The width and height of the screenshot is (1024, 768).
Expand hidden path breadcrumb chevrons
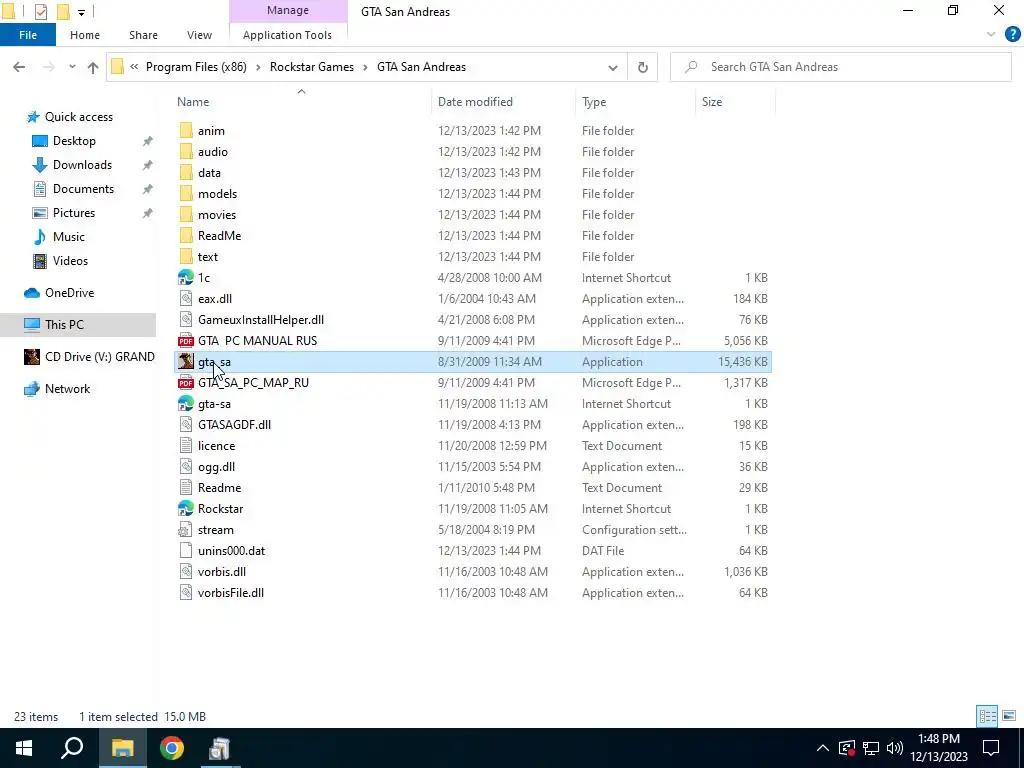coord(134,67)
